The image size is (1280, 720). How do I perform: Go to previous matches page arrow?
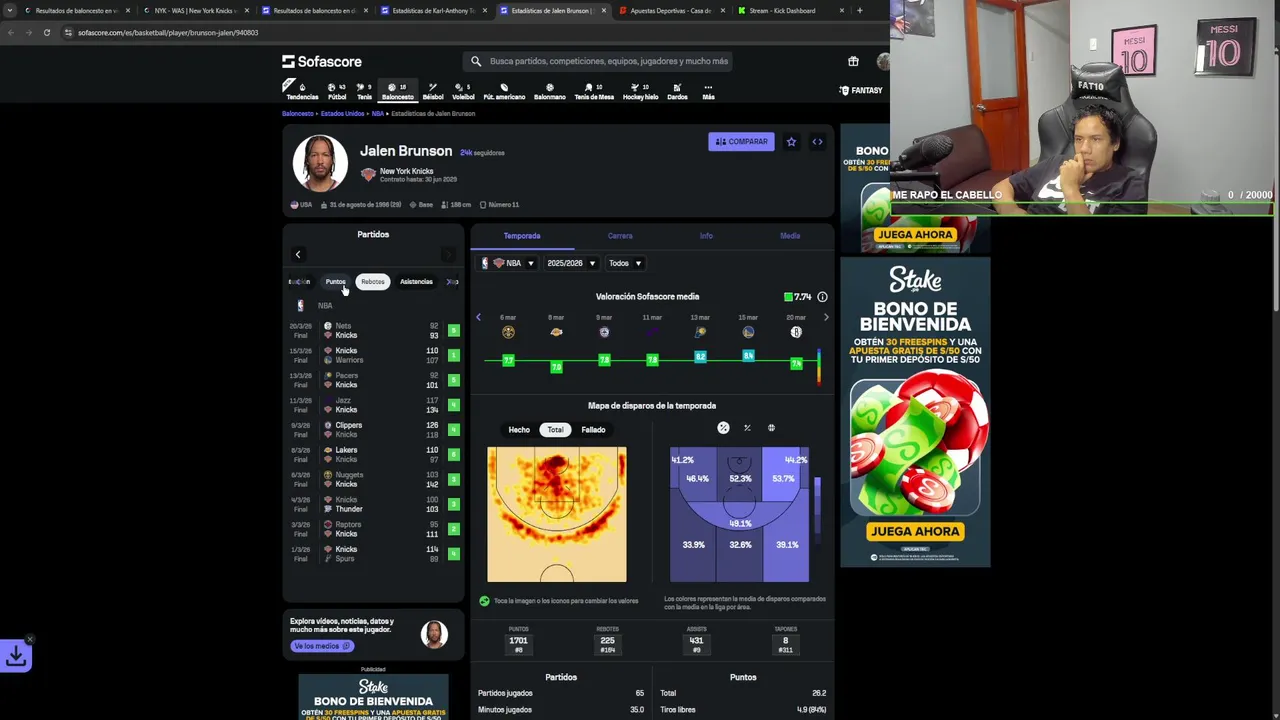[298, 254]
